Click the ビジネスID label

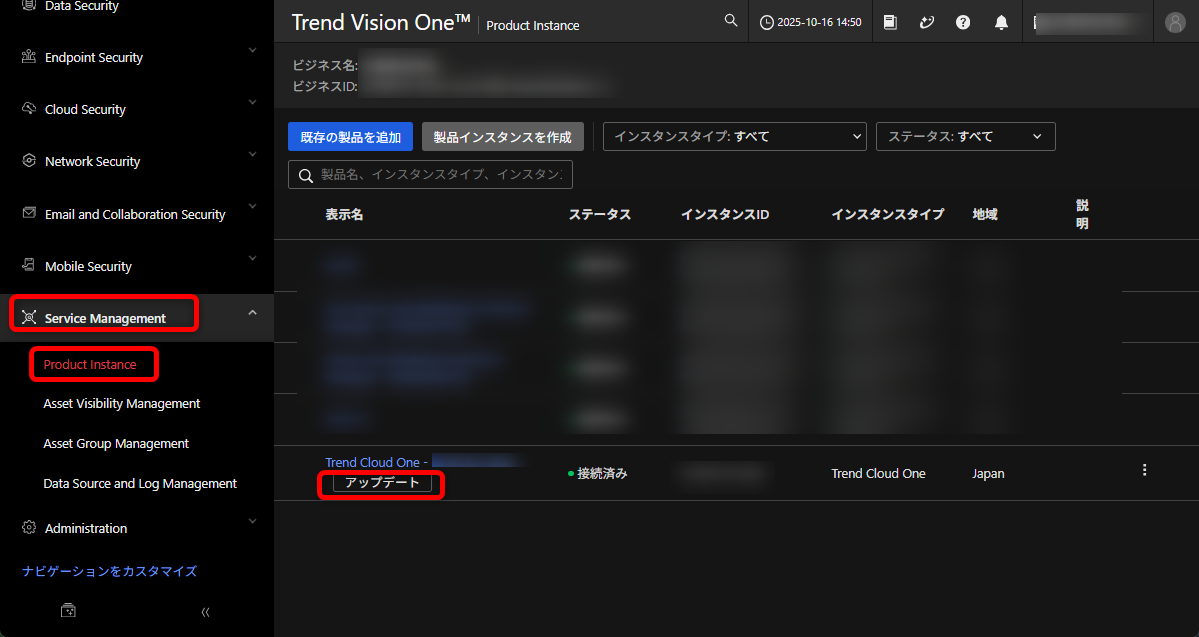point(325,86)
